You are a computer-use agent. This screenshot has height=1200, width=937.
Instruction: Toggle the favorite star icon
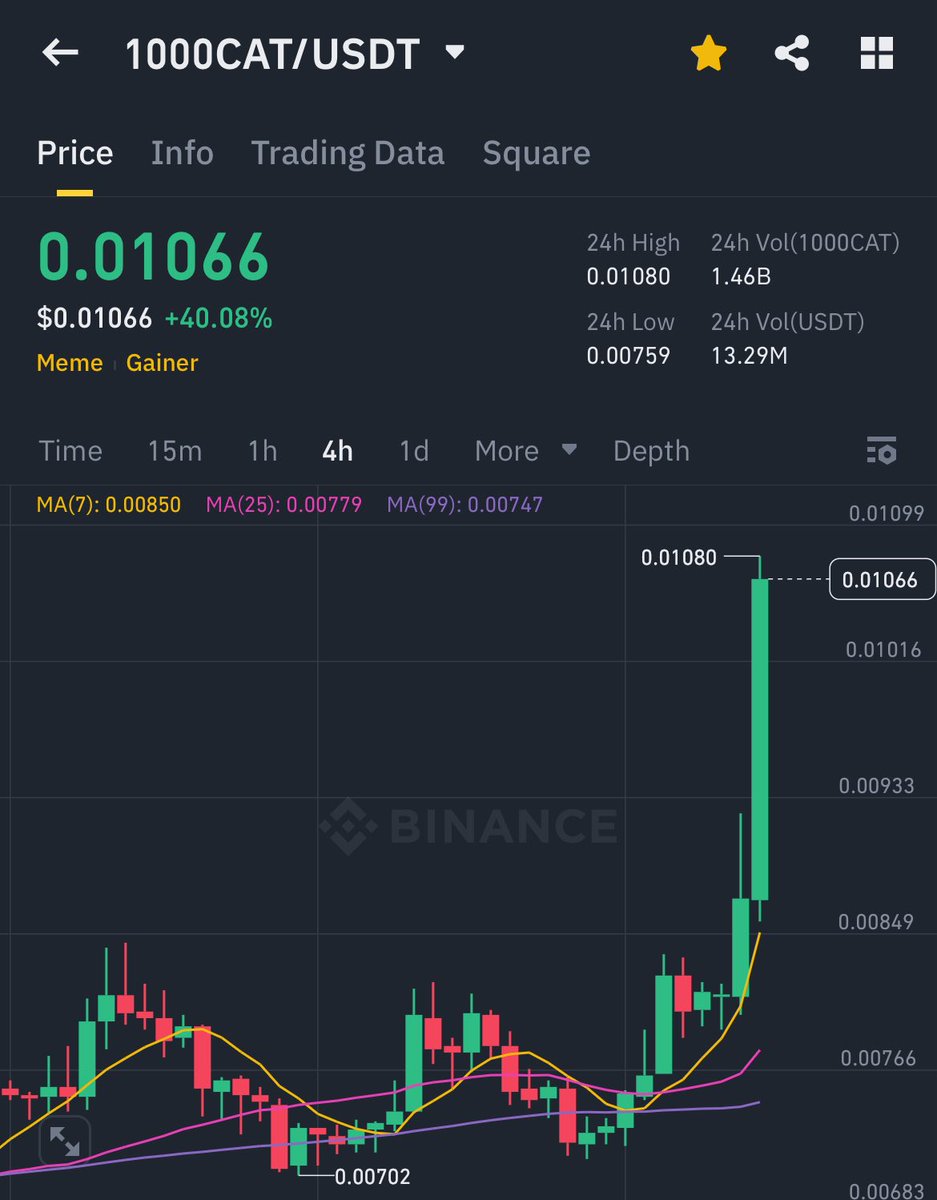[708, 53]
